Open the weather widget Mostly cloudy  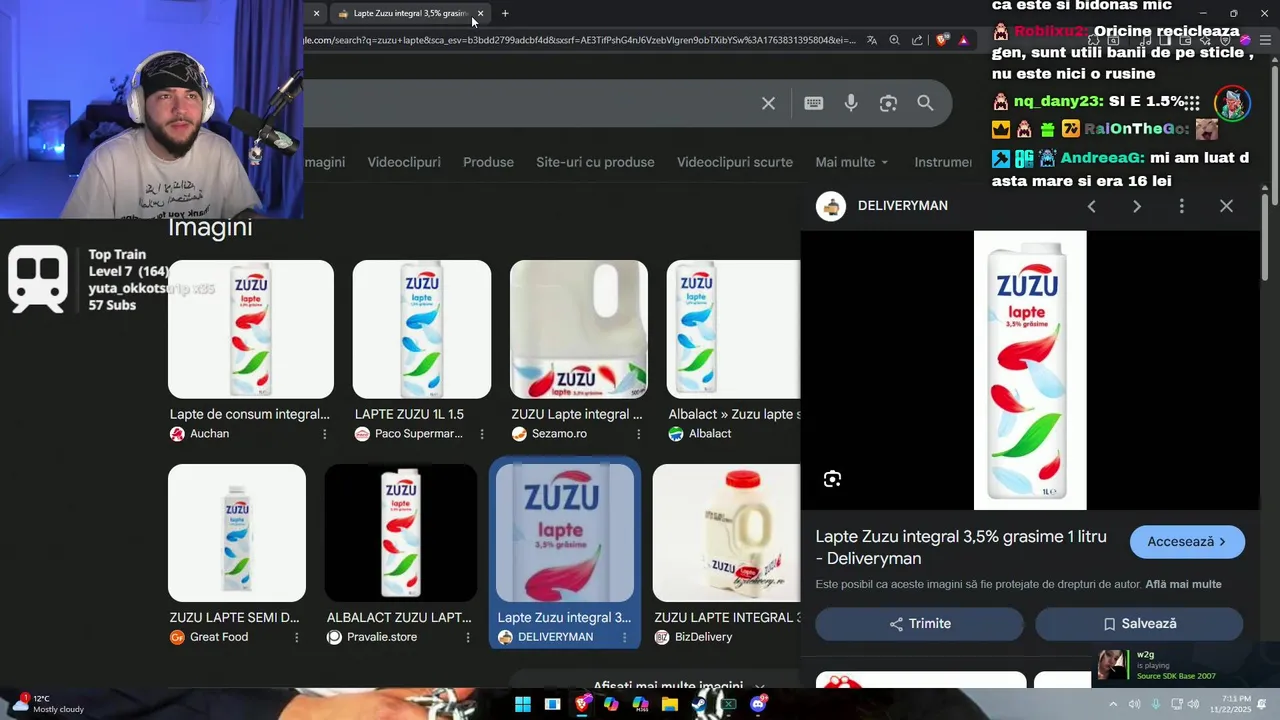47,704
